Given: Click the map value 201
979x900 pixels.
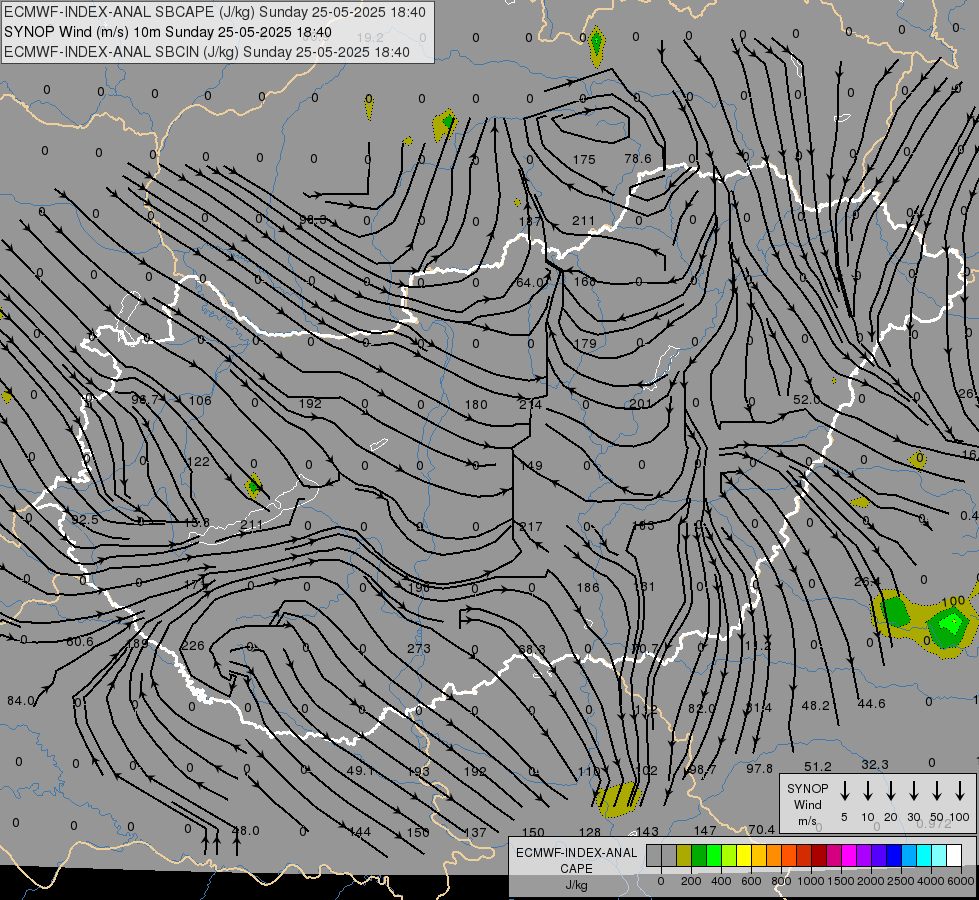Looking at the screenshot, I should click(641, 404).
